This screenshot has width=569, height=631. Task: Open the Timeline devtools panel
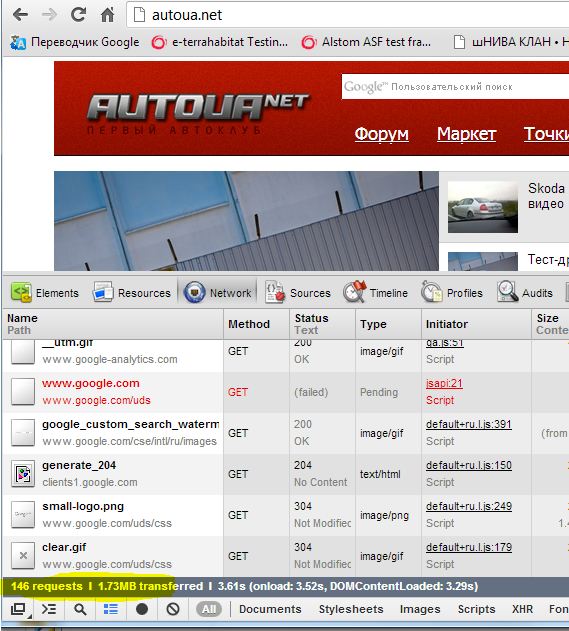click(375, 293)
